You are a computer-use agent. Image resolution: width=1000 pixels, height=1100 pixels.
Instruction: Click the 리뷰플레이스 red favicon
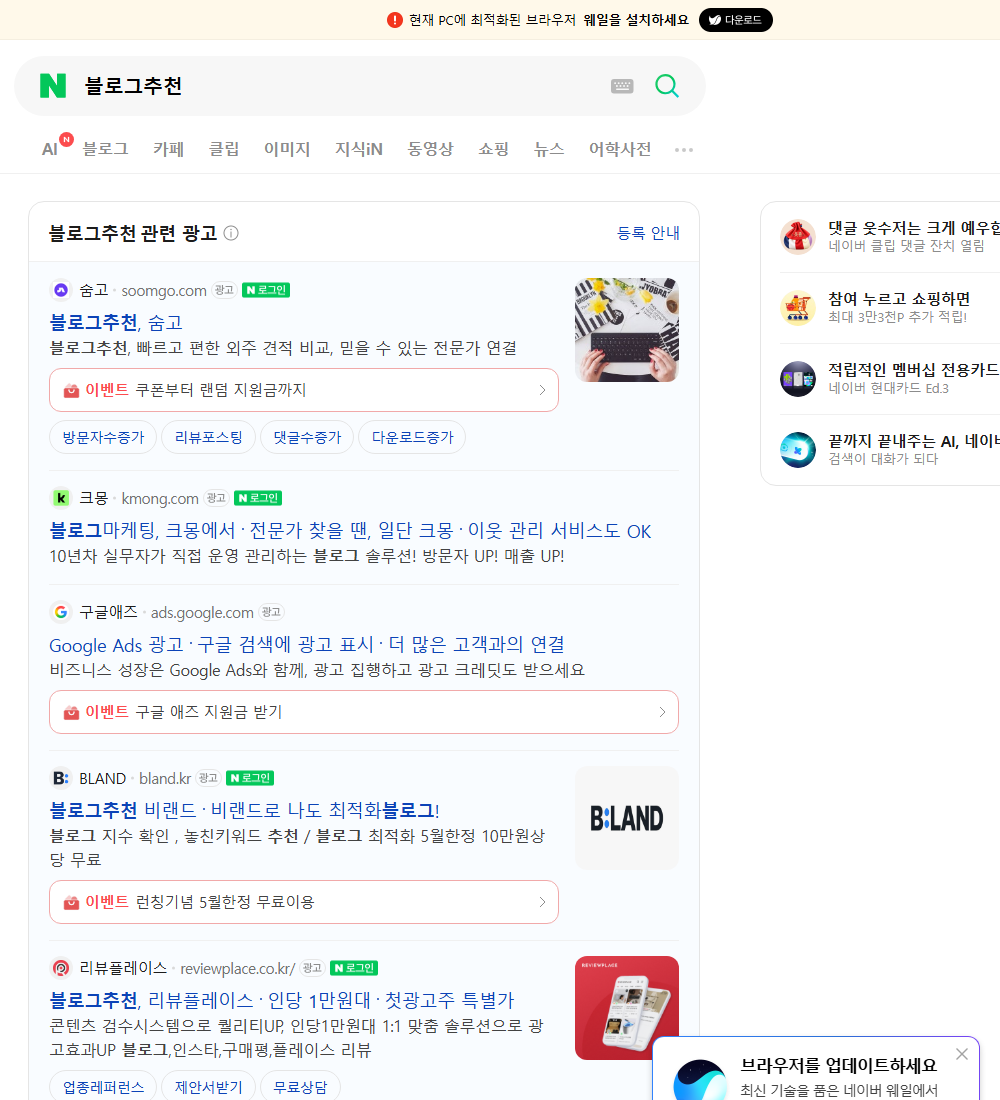pyautogui.click(x=61, y=968)
